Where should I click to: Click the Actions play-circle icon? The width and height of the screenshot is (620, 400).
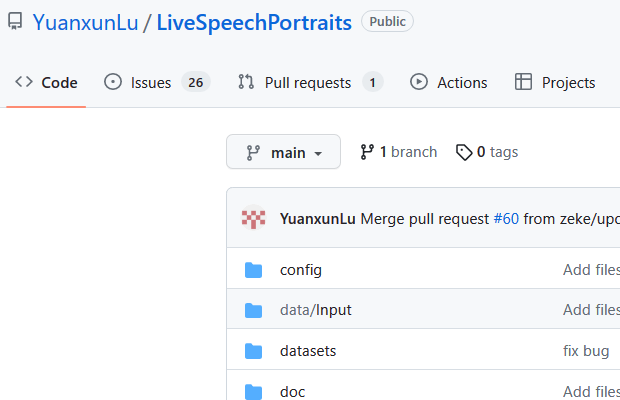pyautogui.click(x=419, y=82)
